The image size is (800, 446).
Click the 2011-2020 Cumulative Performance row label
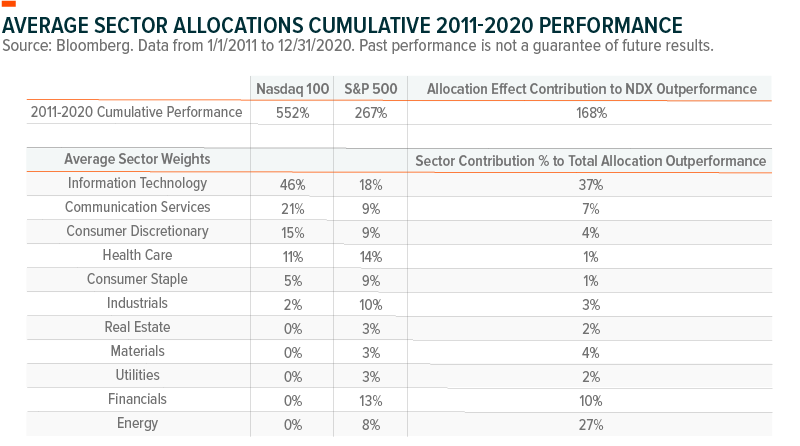point(138,112)
